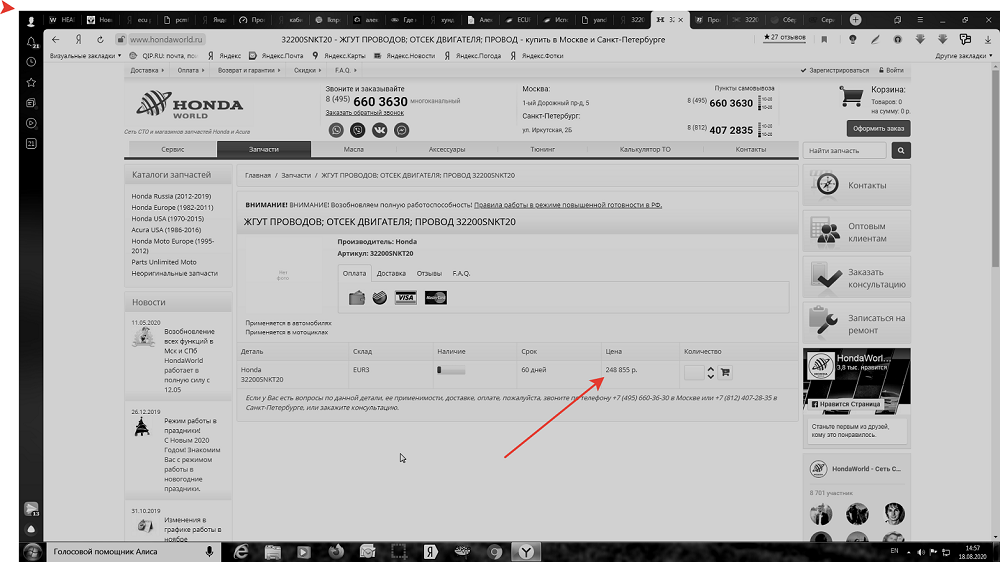The width and height of the screenshot is (1000, 562).
Task: Expand Скидки dropdown menu
Action: point(307,70)
